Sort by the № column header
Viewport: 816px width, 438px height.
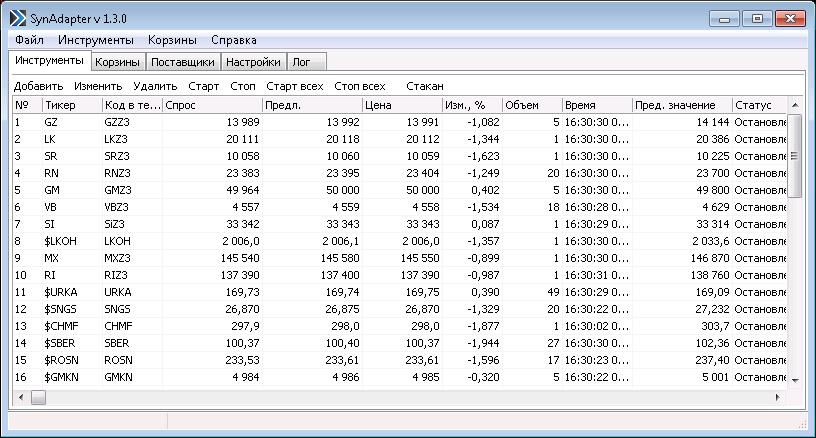pos(28,105)
